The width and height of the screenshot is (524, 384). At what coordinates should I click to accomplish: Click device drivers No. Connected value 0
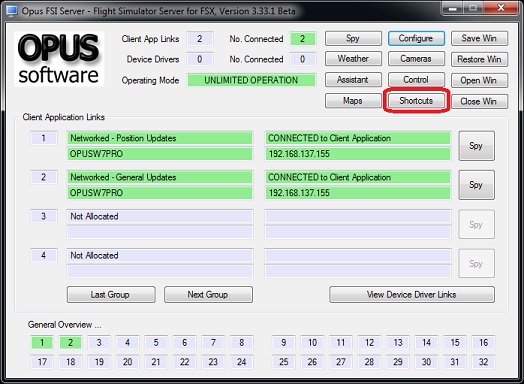click(302, 59)
